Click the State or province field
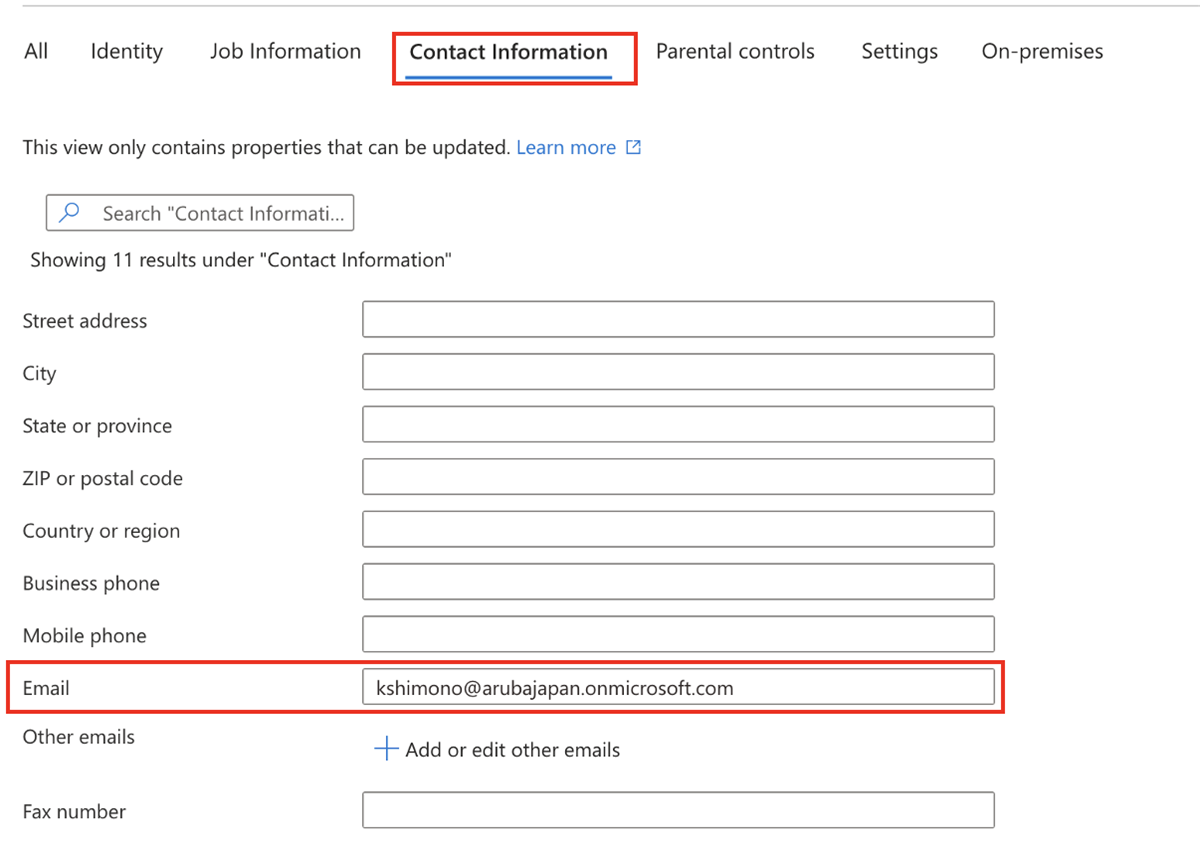1200x851 pixels. 678,424
